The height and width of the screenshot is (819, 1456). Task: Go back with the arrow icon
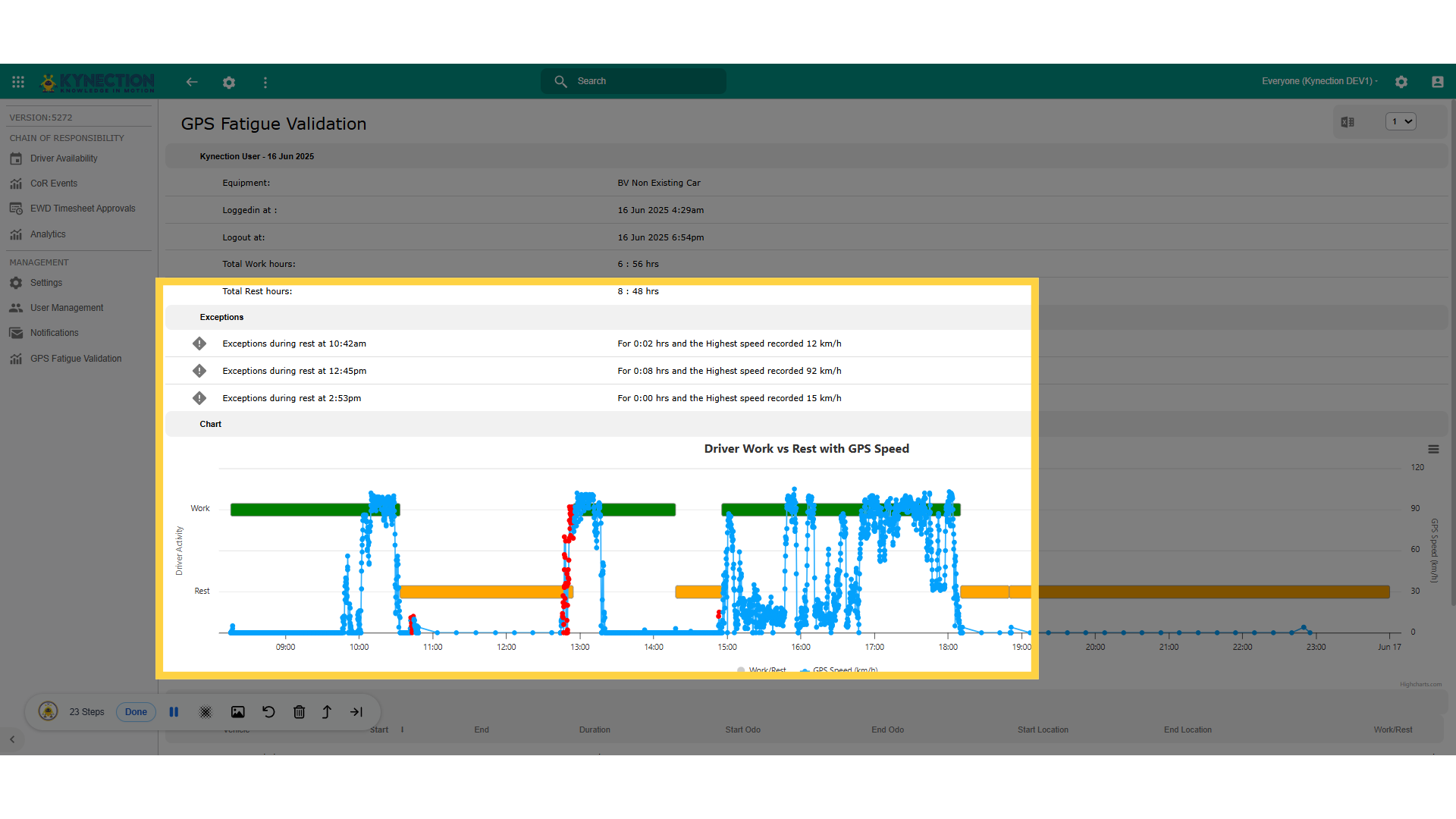click(x=192, y=82)
